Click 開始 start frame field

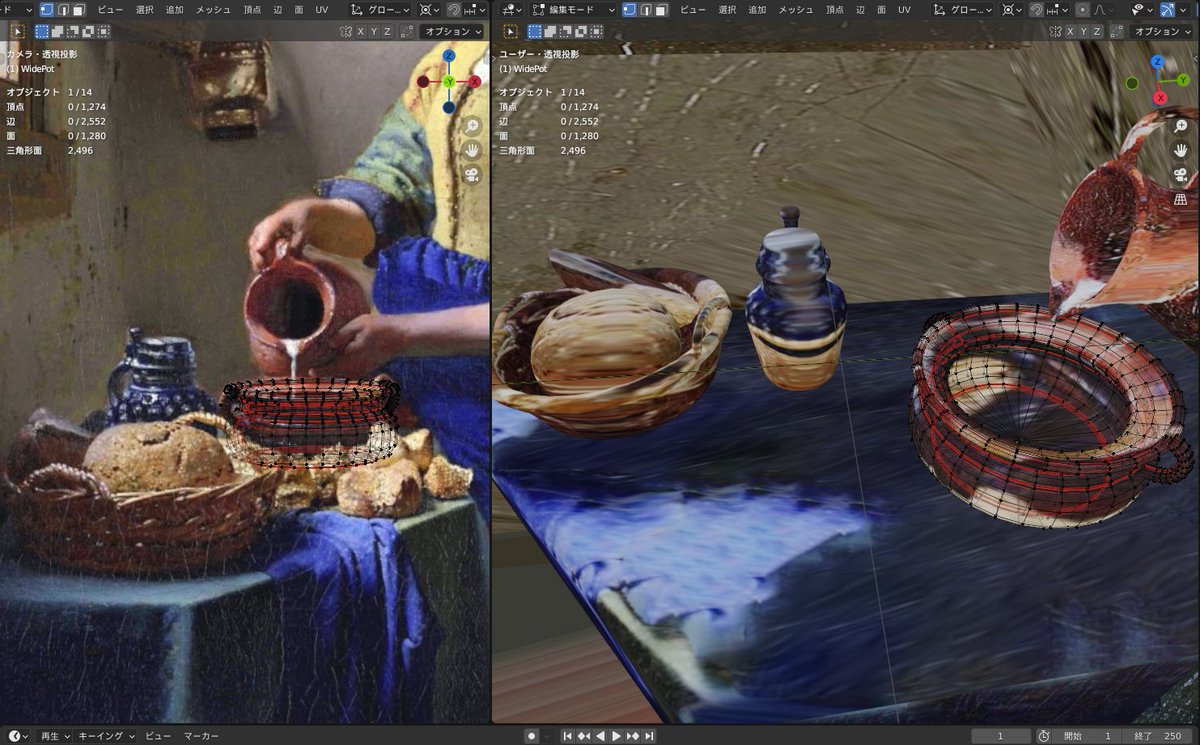(1089, 736)
